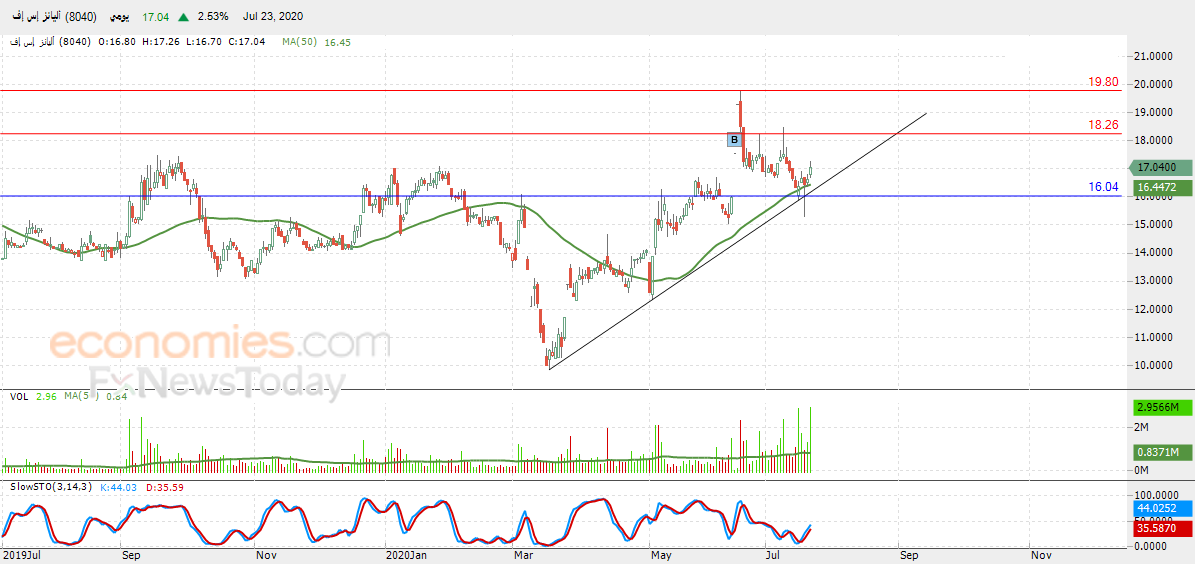The height and width of the screenshot is (564, 1195).
Task: Click the 16.04 blue support label
Action: [1103, 187]
